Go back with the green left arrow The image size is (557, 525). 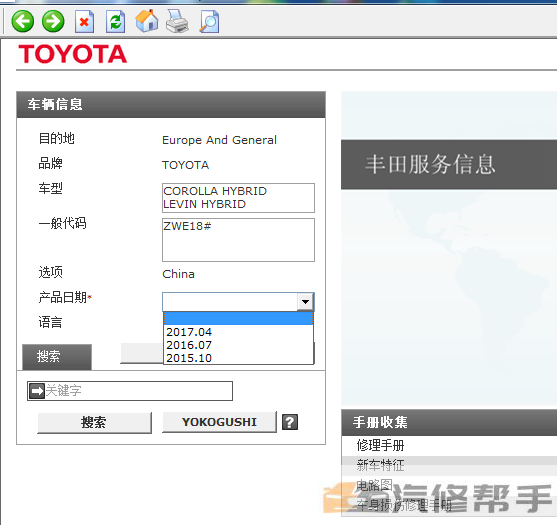(x=23, y=21)
